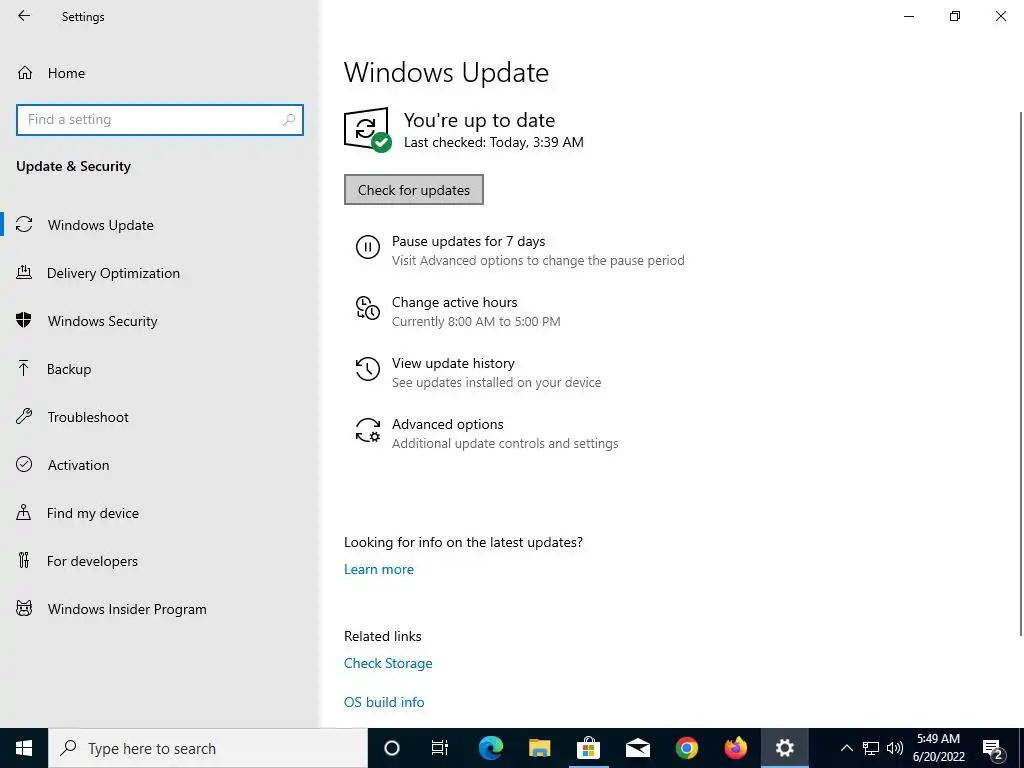This screenshot has height=768, width=1024.
Task: Open Advanced options for updates
Action: point(447,424)
